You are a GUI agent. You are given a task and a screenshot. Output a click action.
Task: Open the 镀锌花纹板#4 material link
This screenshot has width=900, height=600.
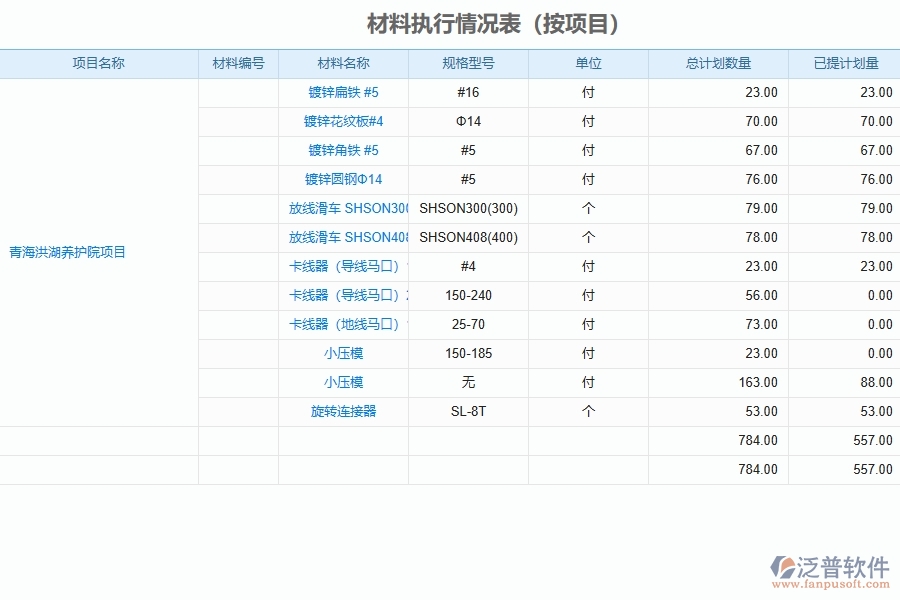[343, 121]
